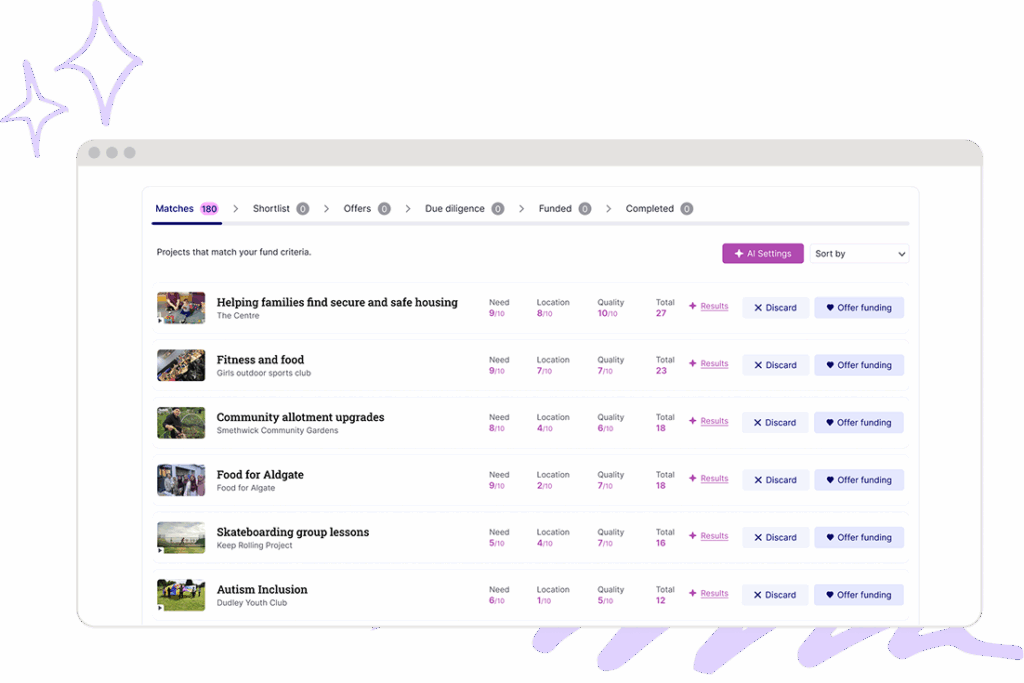Click the Shortlist count badge
Image resolution: width=1024 pixels, height=683 pixels.
302,209
